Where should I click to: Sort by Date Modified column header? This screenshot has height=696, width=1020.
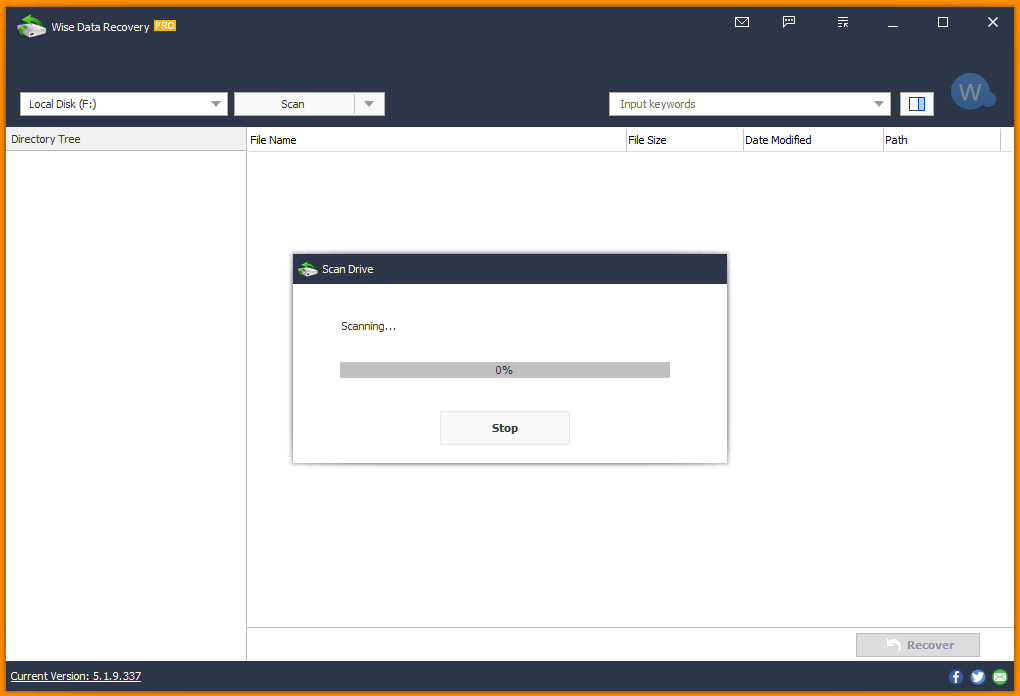click(x=811, y=140)
